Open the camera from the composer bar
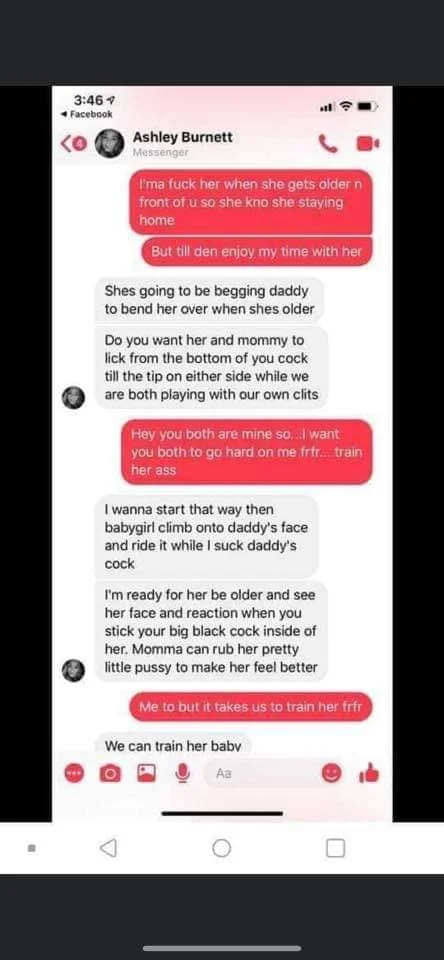 point(110,774)
